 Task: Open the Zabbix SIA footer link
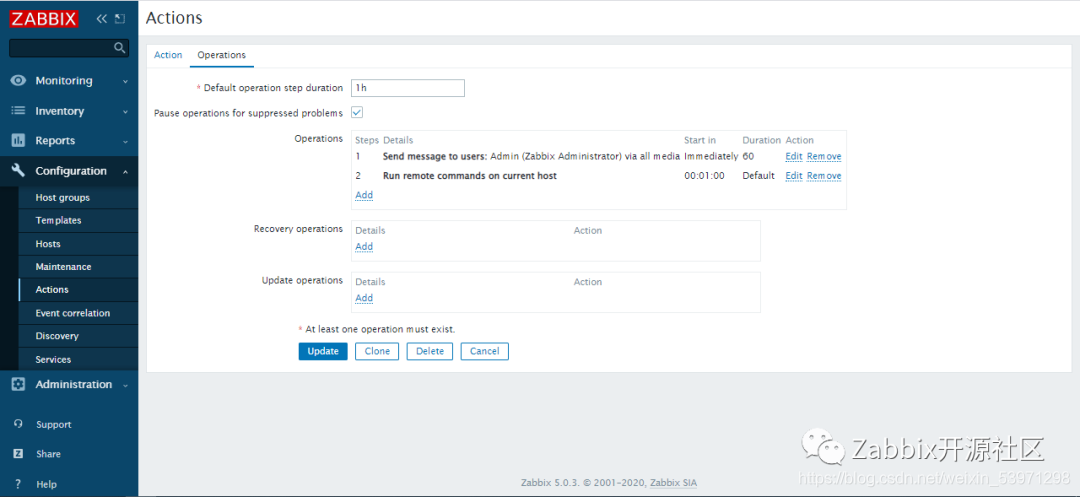coord(674,483)
